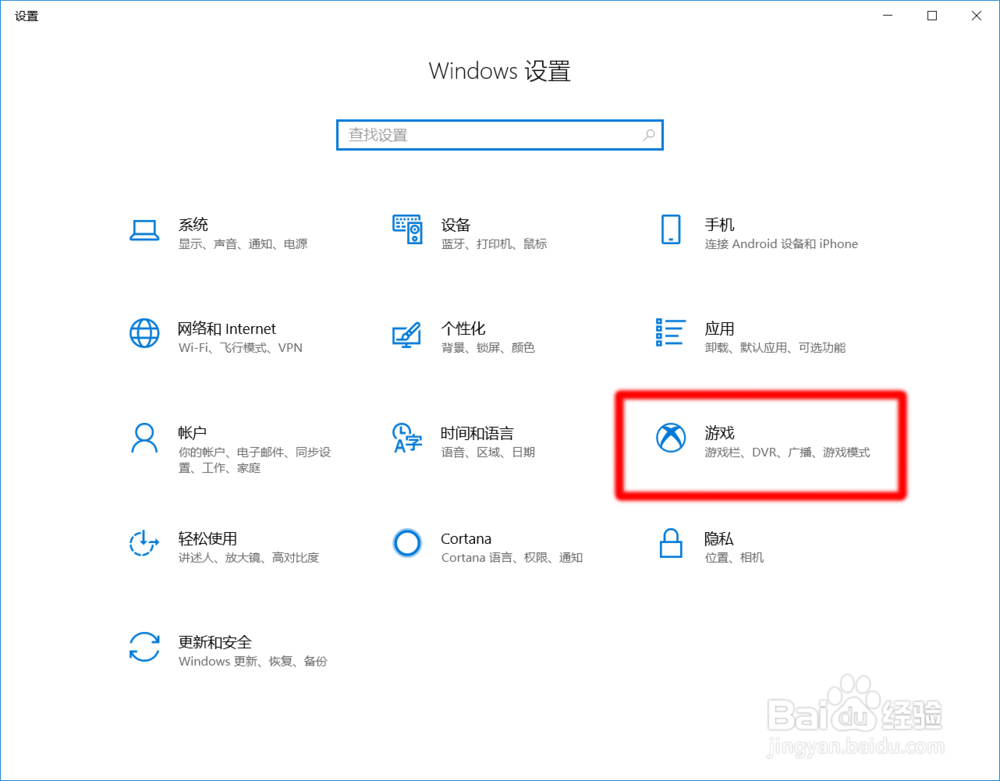Click description 语音、区域、日期
1000x781 pixels.
(488, 453)
